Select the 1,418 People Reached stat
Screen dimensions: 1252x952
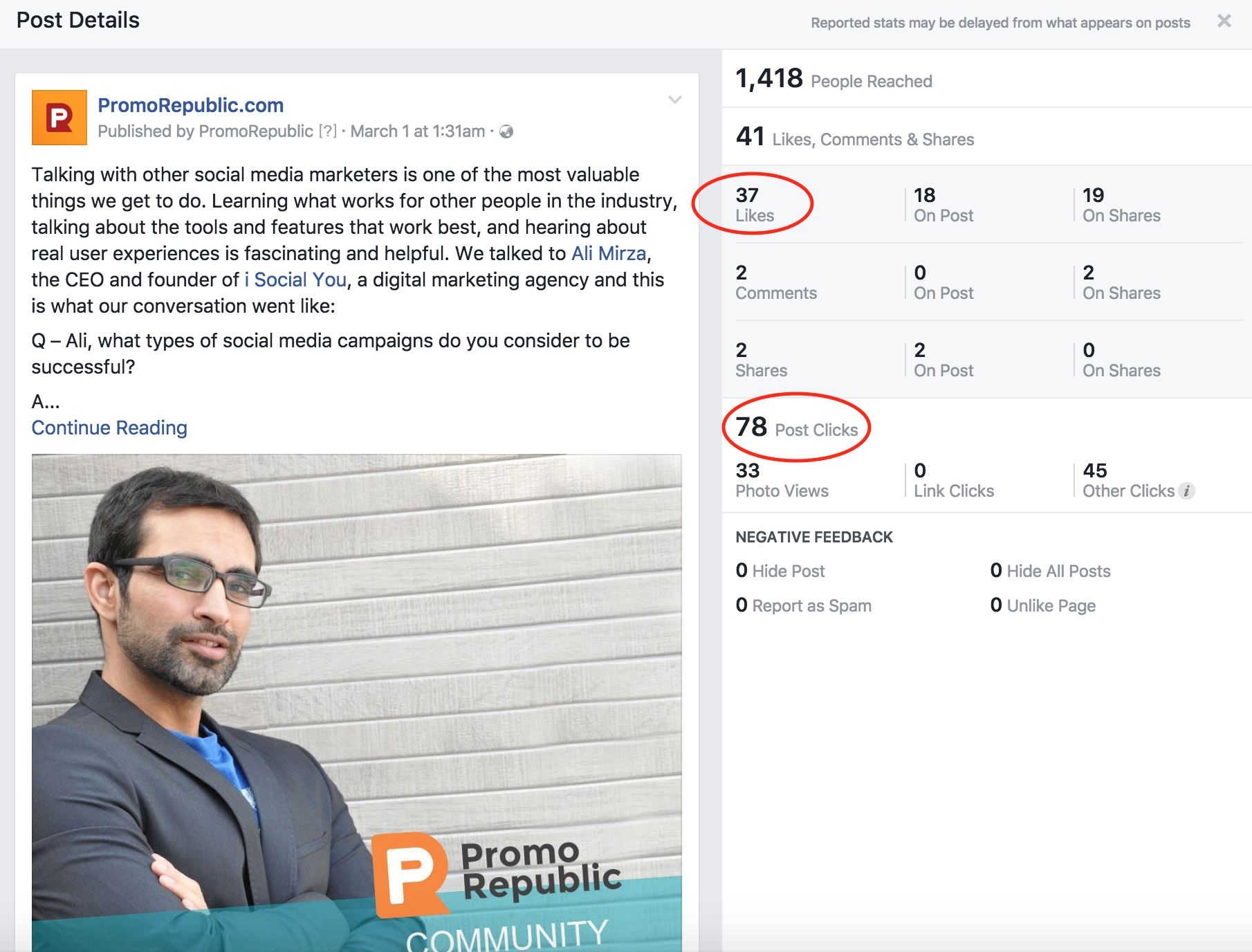coord(834,79)
